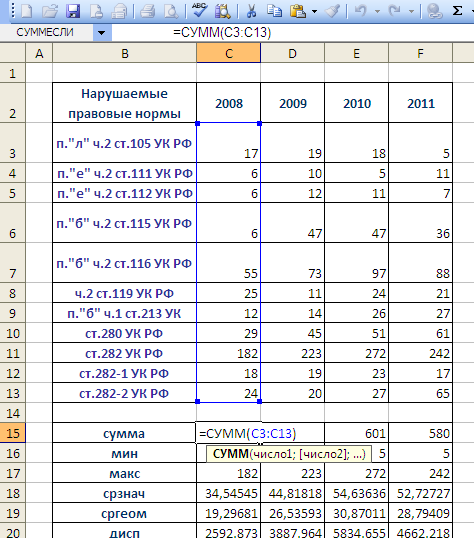Click the Copy icon

(x=274, y=11)
